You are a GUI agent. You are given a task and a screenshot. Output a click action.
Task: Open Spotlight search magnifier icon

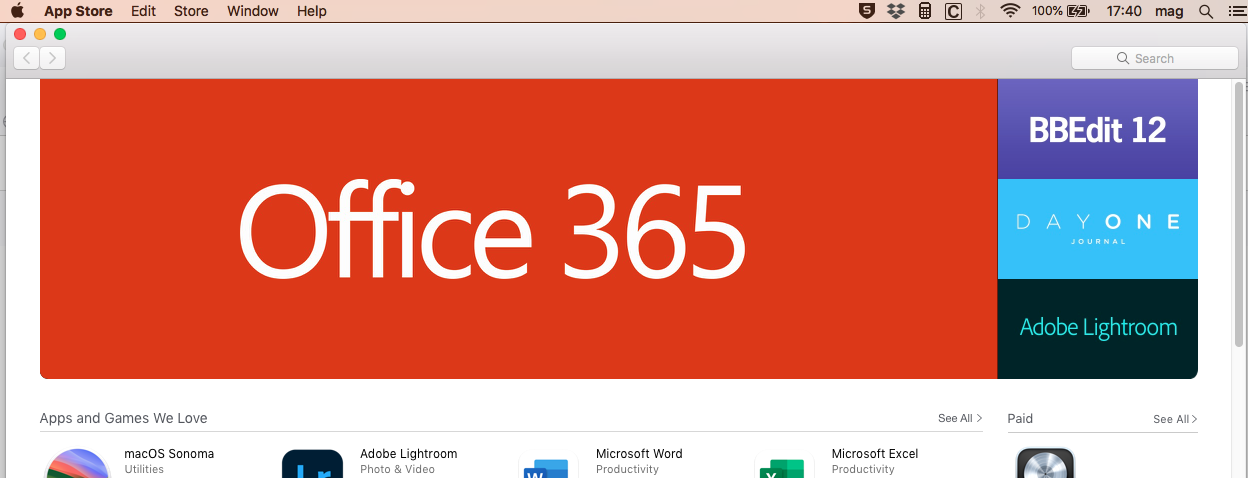point(1206,11)
